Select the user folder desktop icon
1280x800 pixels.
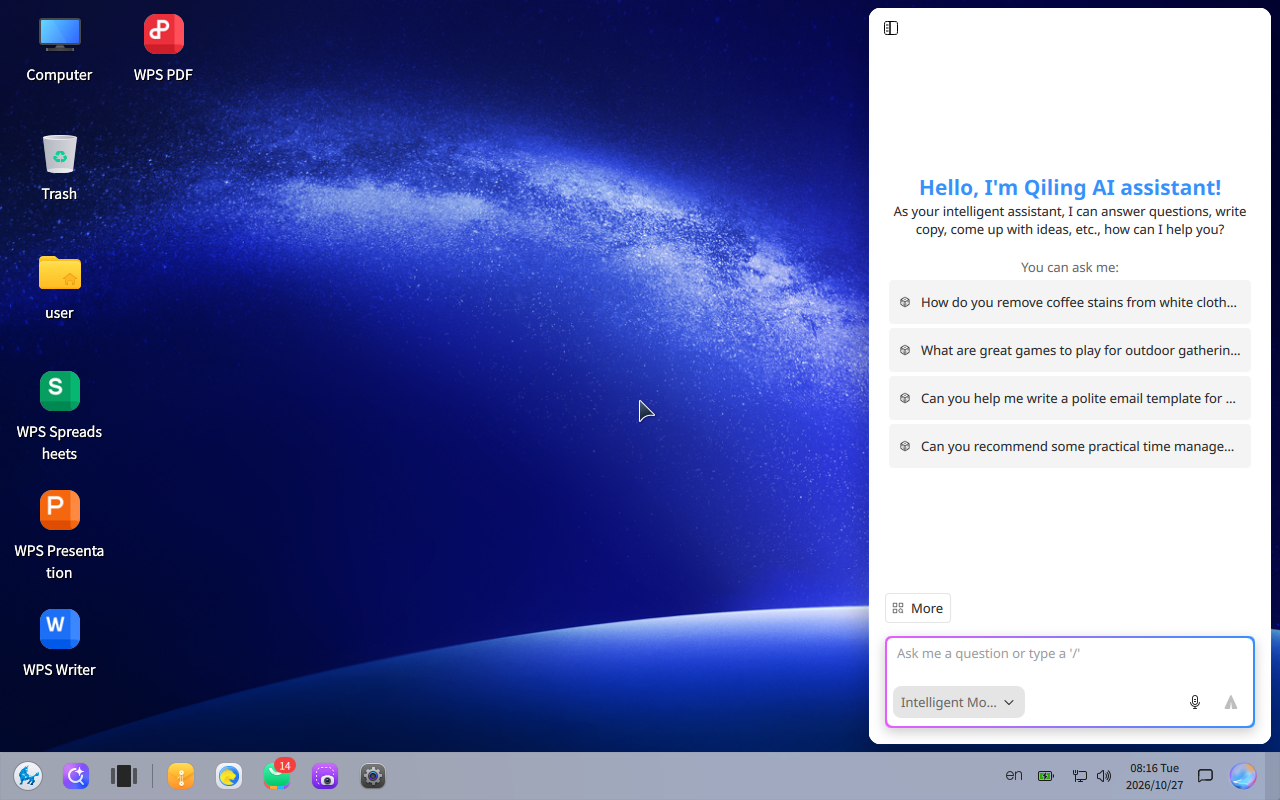coord(59,286)
